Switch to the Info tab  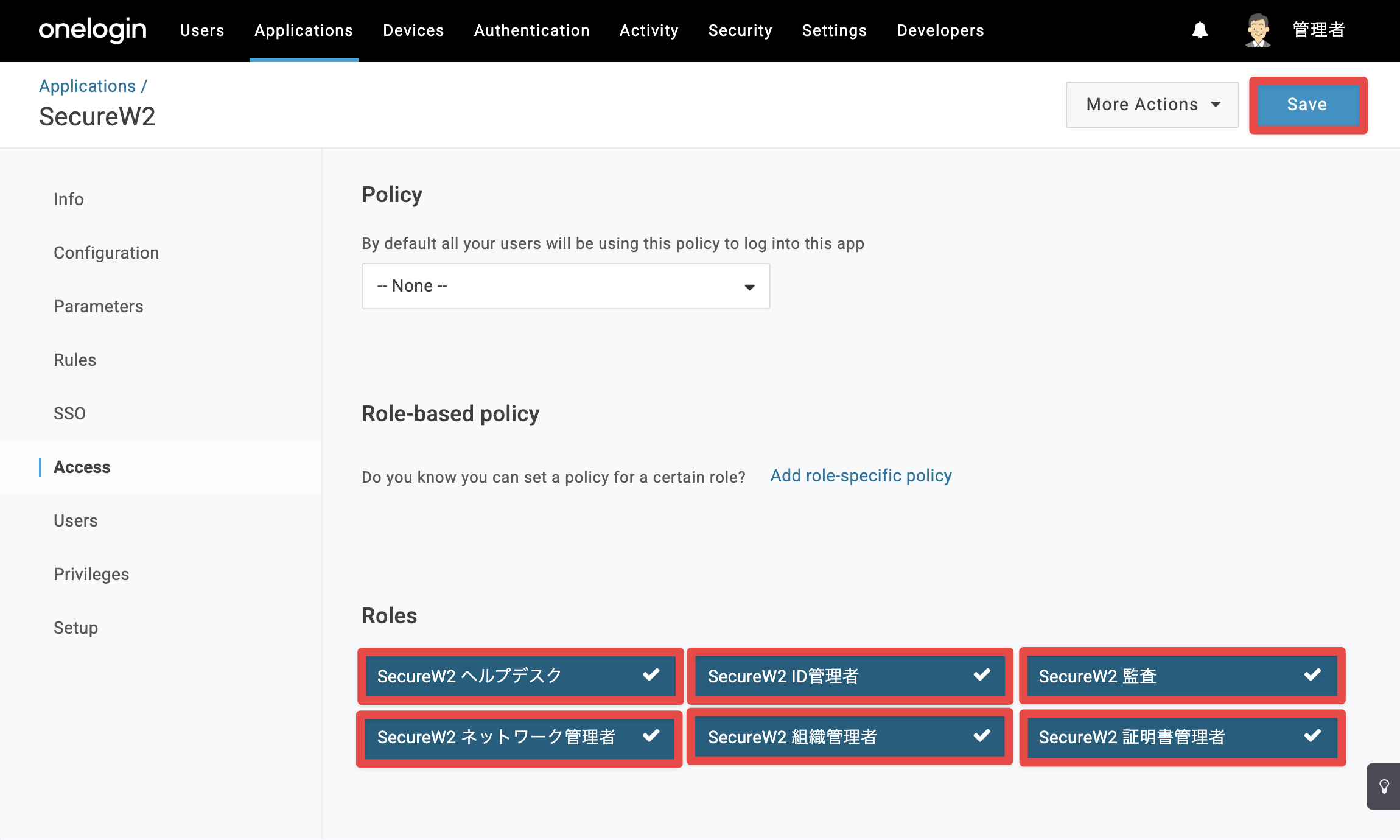69,199
